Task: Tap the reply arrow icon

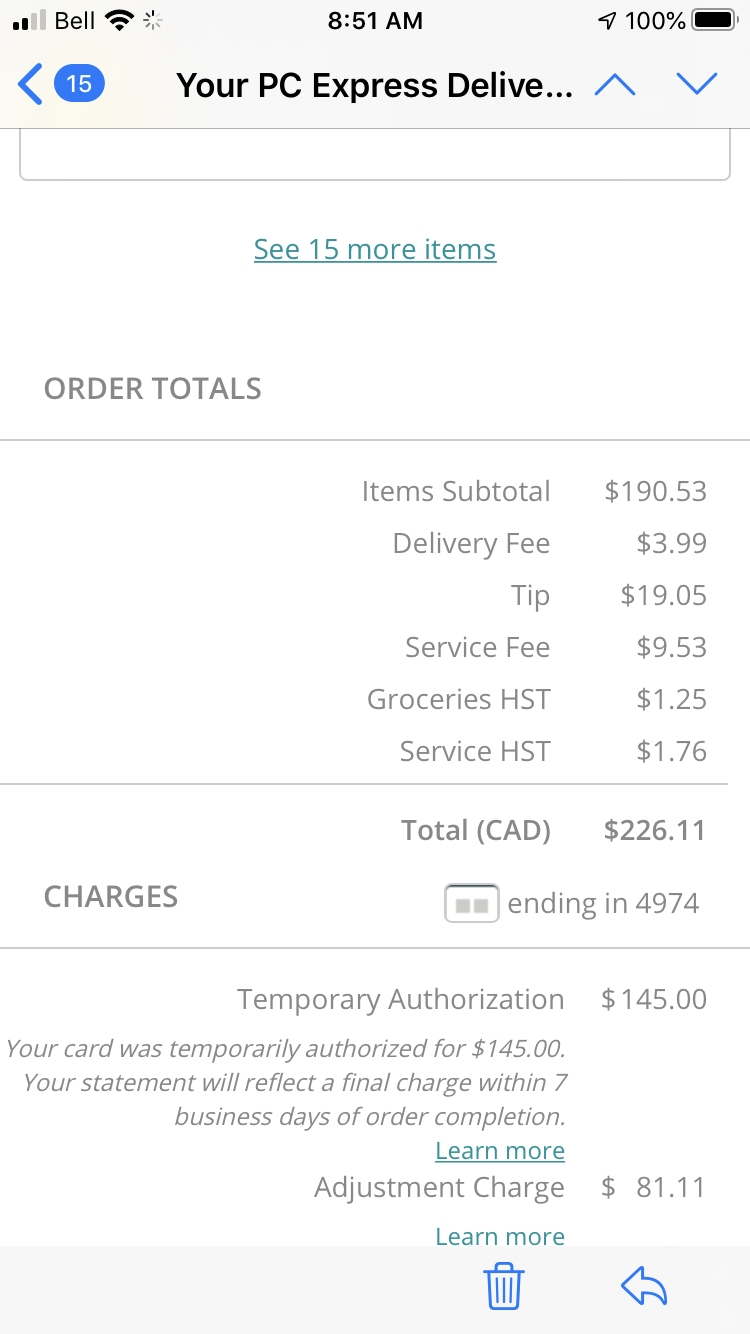Action: [x=644, y=1286]
